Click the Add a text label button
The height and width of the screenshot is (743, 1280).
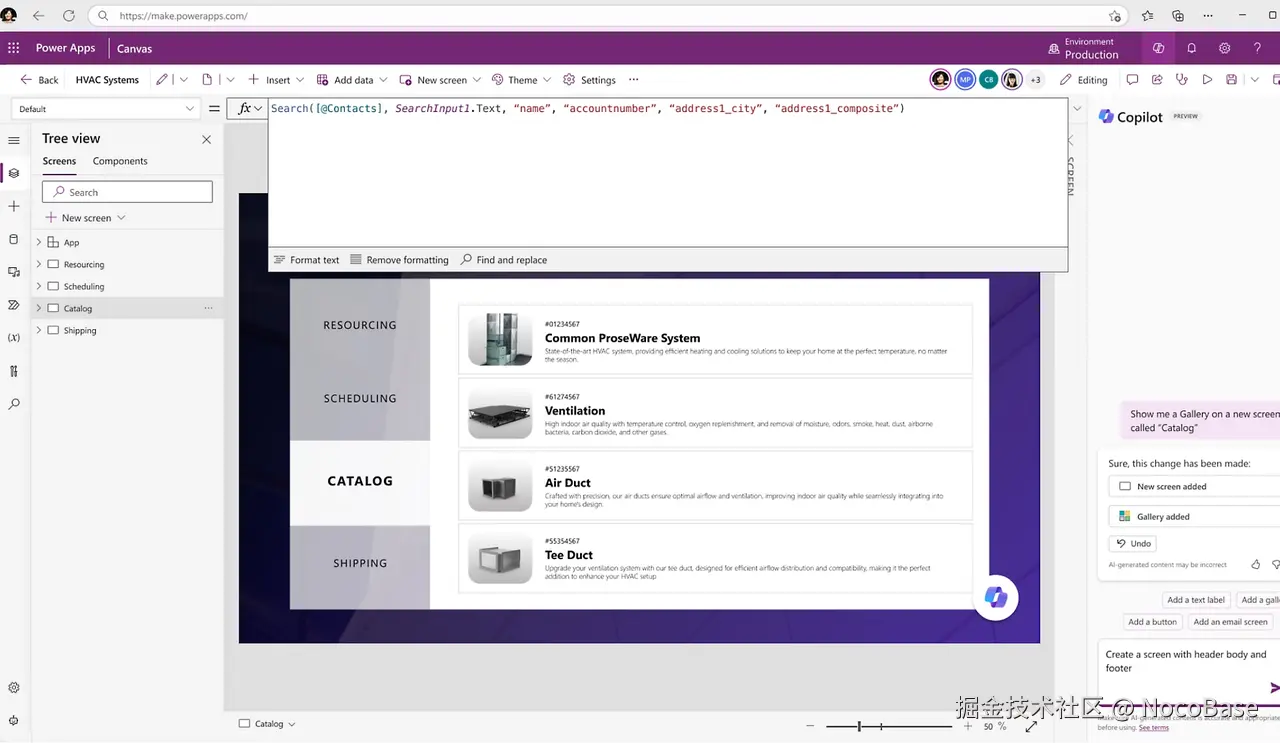tap(1196, 599)
